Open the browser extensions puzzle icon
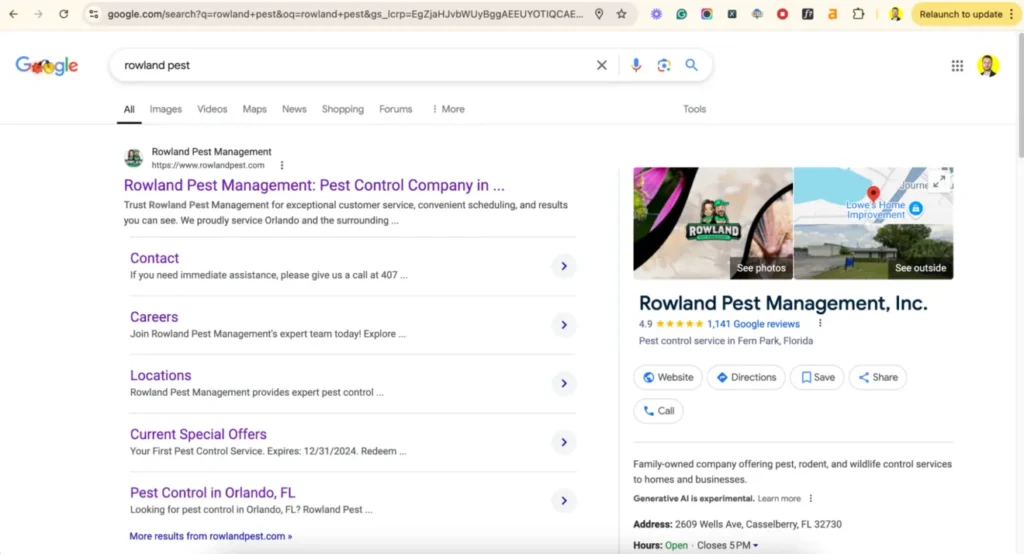1024x554 pixels. (x=858, y=14)
